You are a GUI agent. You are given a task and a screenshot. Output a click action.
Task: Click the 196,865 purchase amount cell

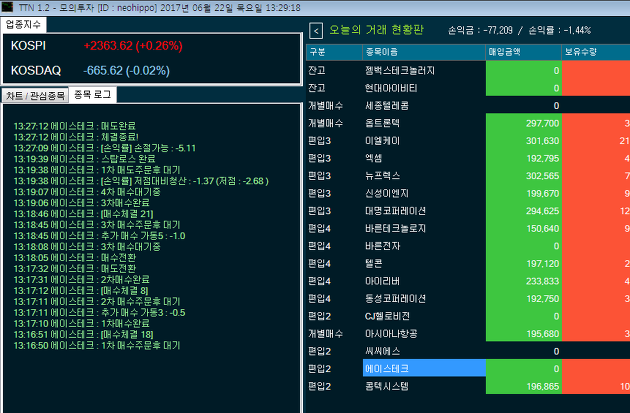[524, 386]
